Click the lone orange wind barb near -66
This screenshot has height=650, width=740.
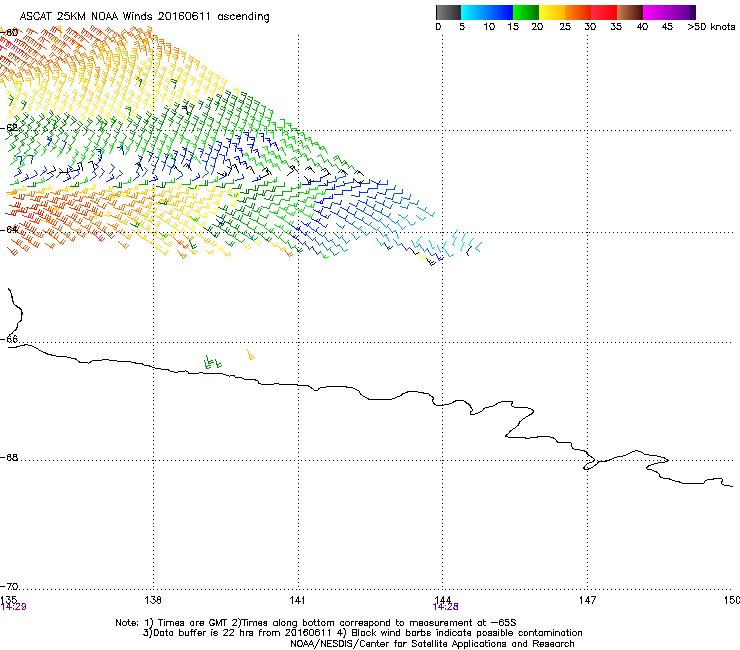251,355
